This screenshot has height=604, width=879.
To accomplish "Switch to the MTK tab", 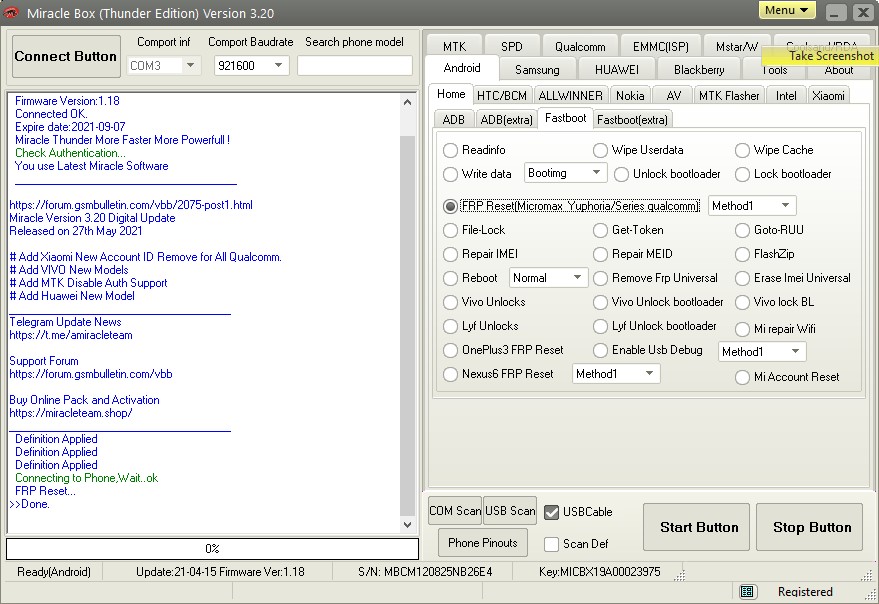I will click(x=454, y=47).
